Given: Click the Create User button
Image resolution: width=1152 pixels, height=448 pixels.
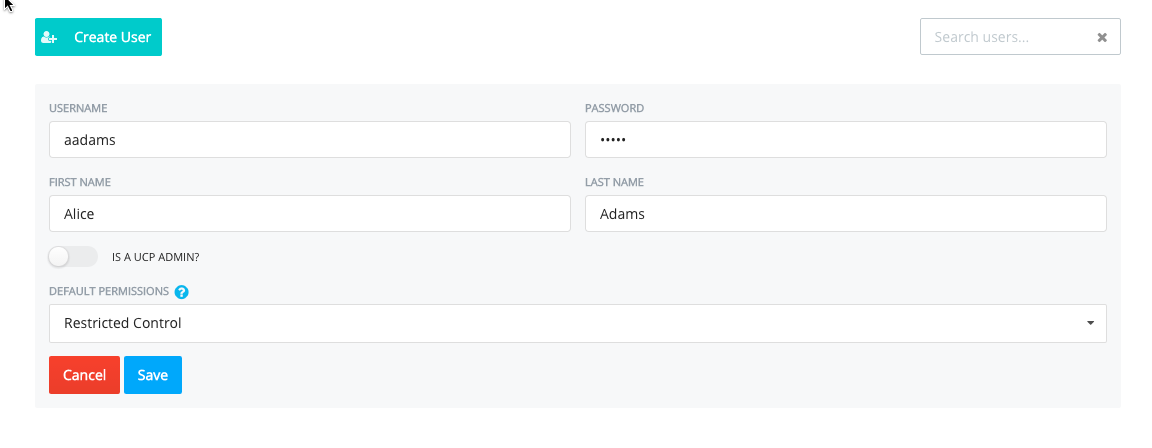Looking at the screenshot, I should pyautogui.click(x=98, y=37).
